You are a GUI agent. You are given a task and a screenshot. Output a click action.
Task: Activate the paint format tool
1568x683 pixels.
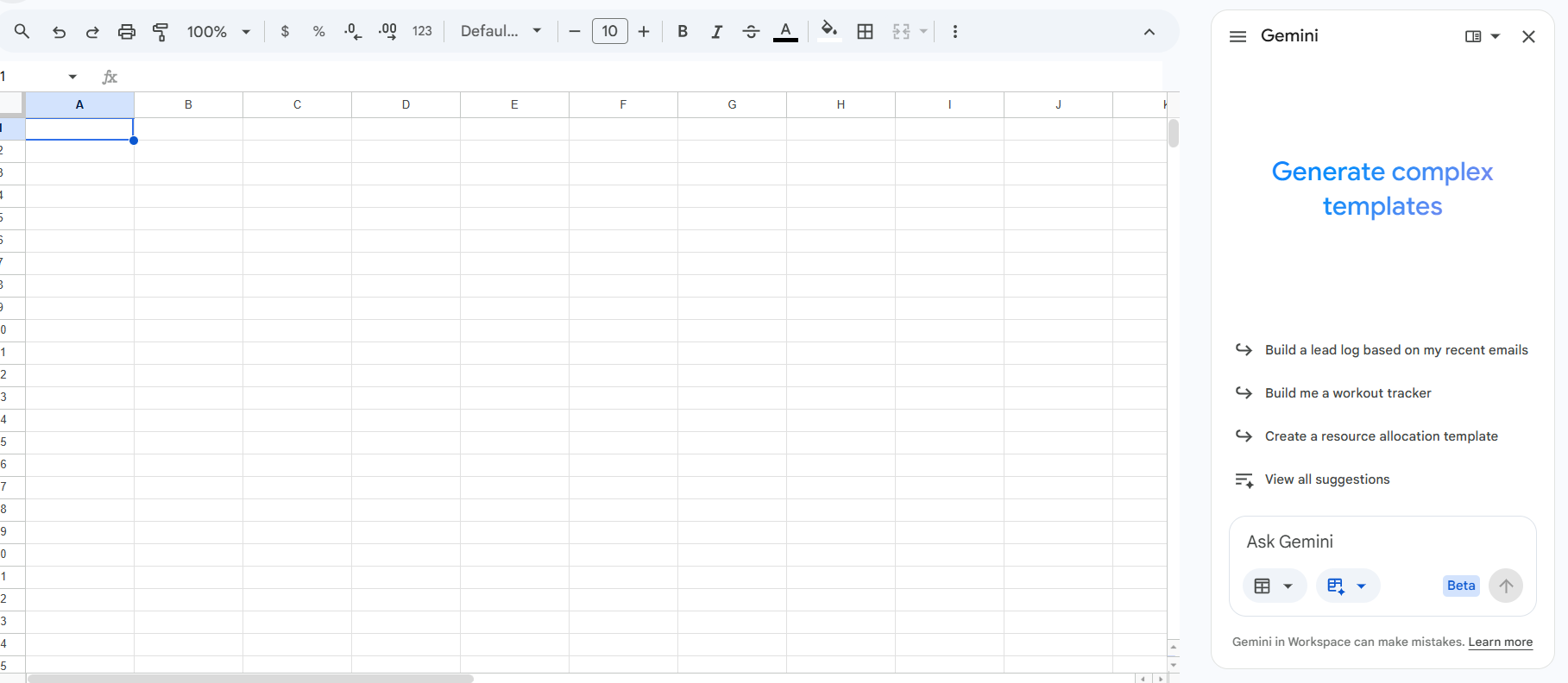(161, 32)
